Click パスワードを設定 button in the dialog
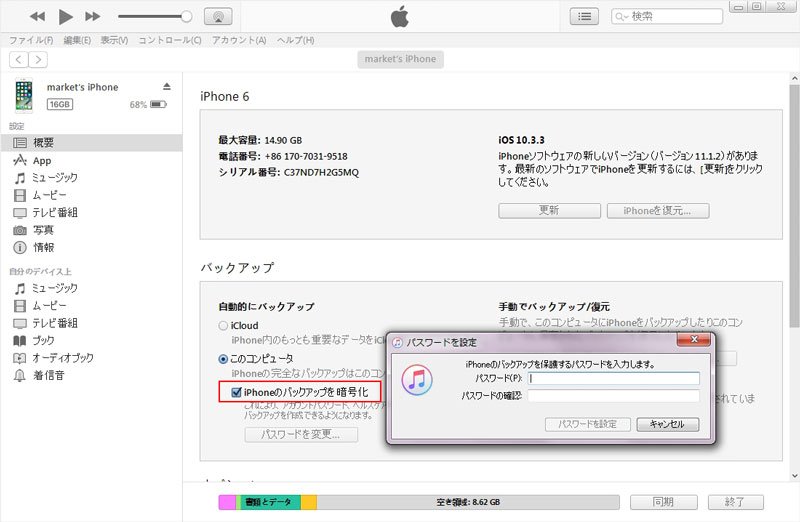The image size is (800, 522). (x=587, y=424)
